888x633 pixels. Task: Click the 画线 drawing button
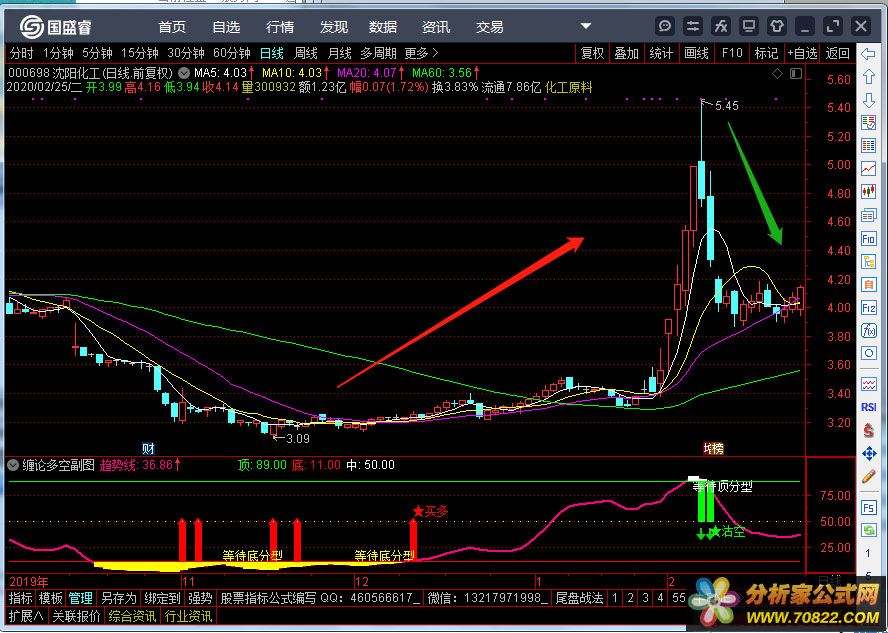pos(696,53)
